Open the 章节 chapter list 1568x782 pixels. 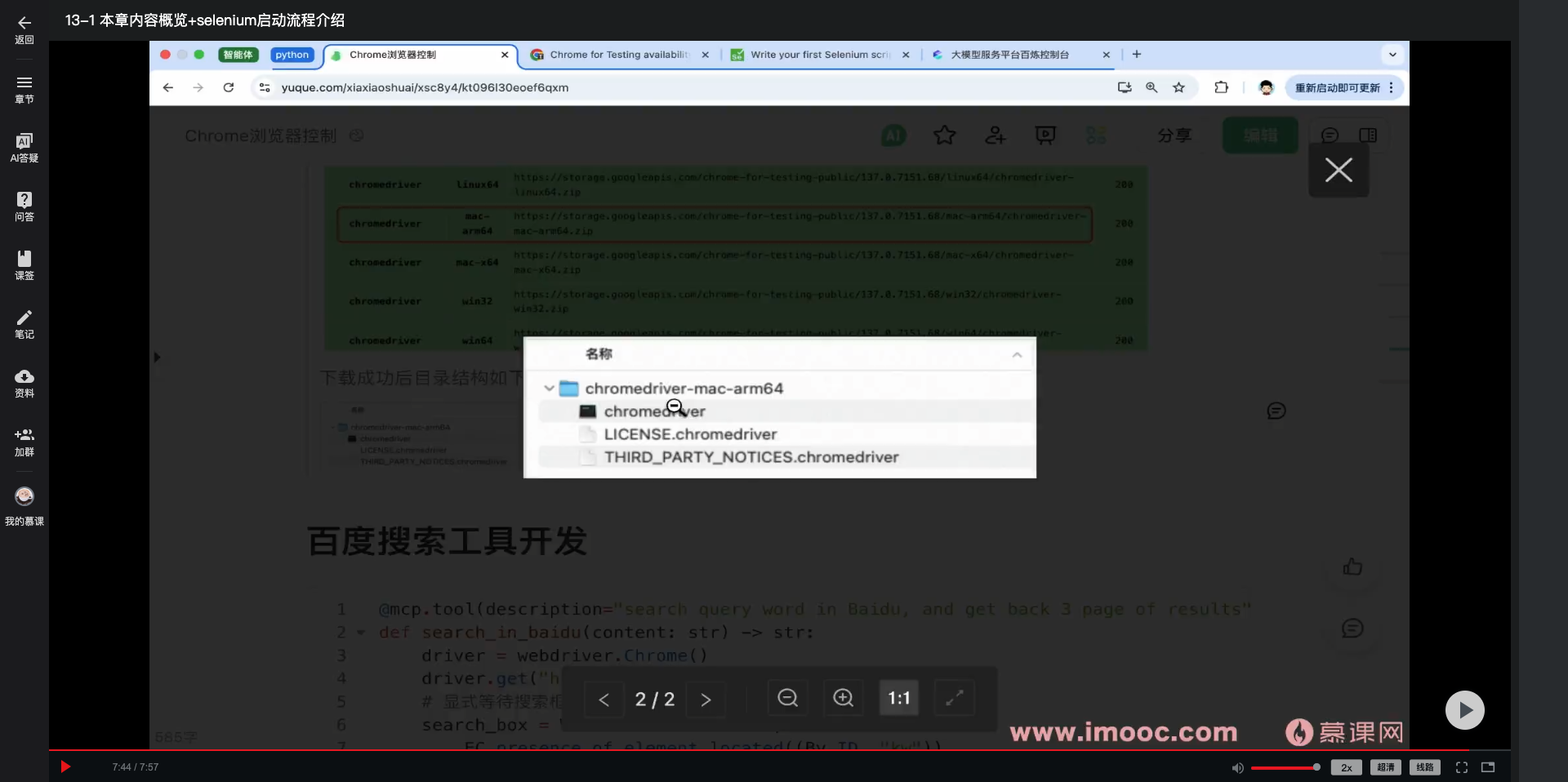[24, 90]
